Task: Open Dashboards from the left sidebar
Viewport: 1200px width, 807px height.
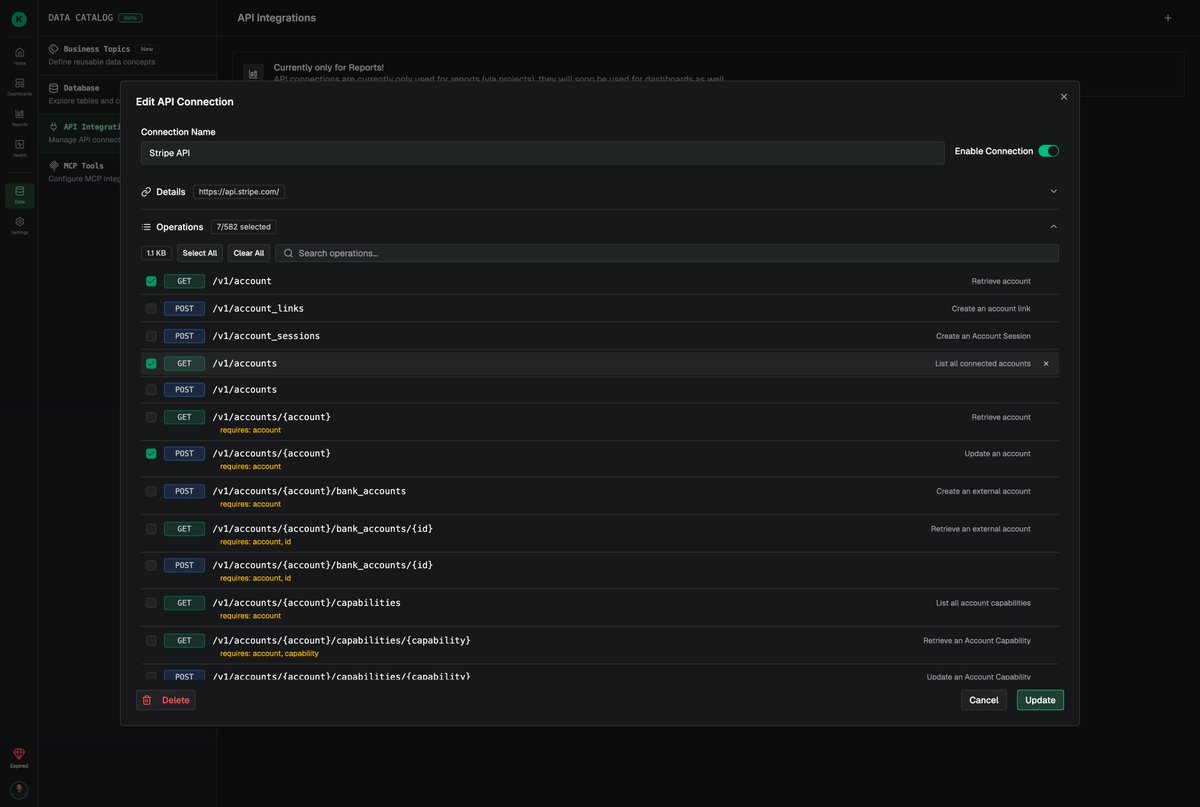Action: pos(19,86)
